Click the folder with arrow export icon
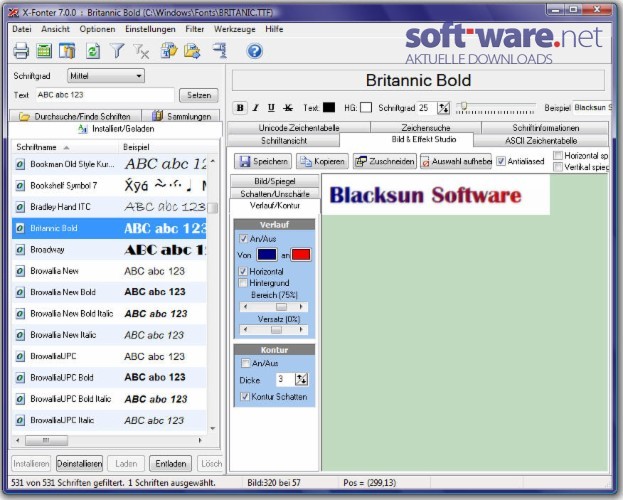The height and width of the screenshot is (500, 623). pyautogui.click(x=192, y=51)
